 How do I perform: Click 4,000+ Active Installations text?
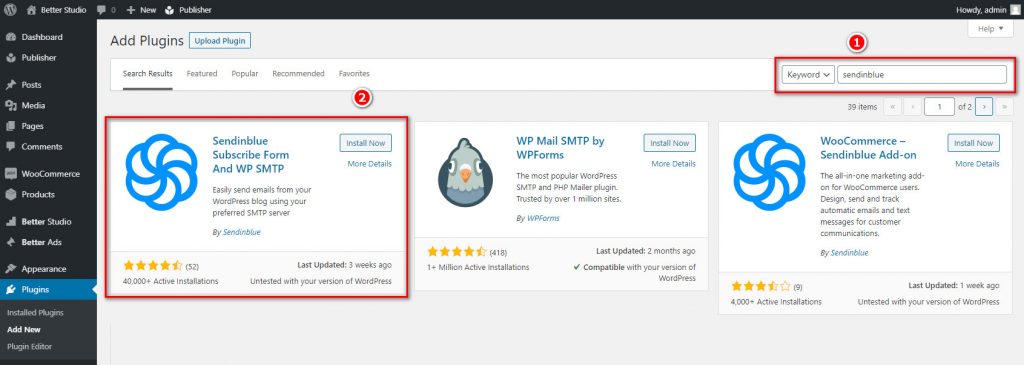776,302
